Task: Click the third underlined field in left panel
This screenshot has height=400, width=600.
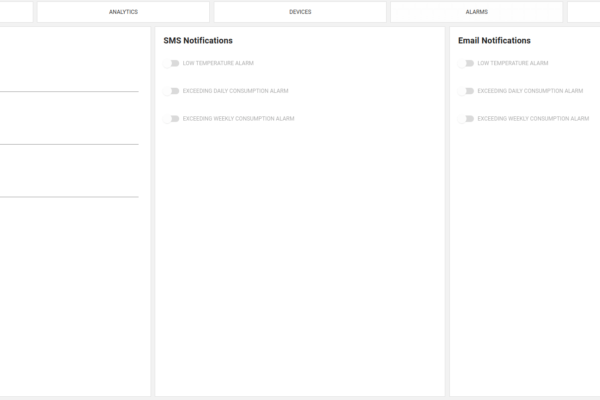Action: (x=68, y=188)
